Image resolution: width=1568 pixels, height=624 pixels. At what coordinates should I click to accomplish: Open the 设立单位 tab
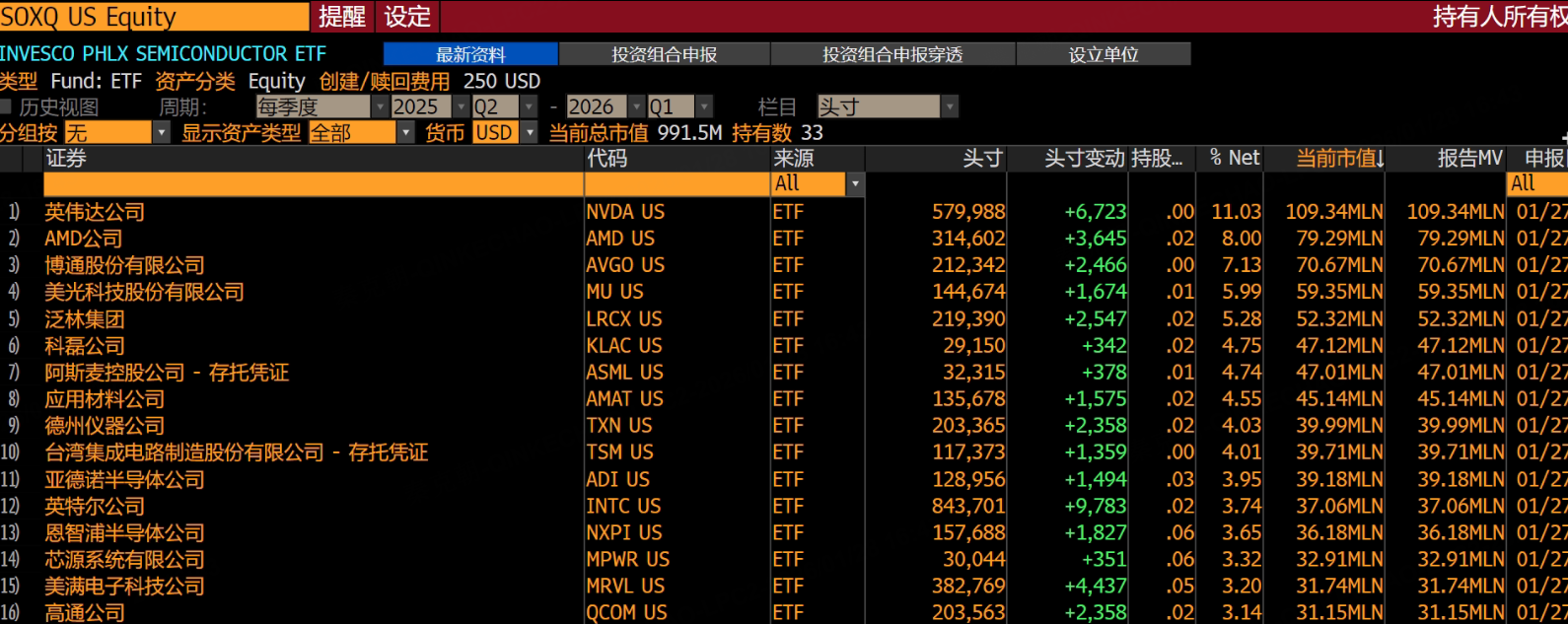coord(1104,54)
